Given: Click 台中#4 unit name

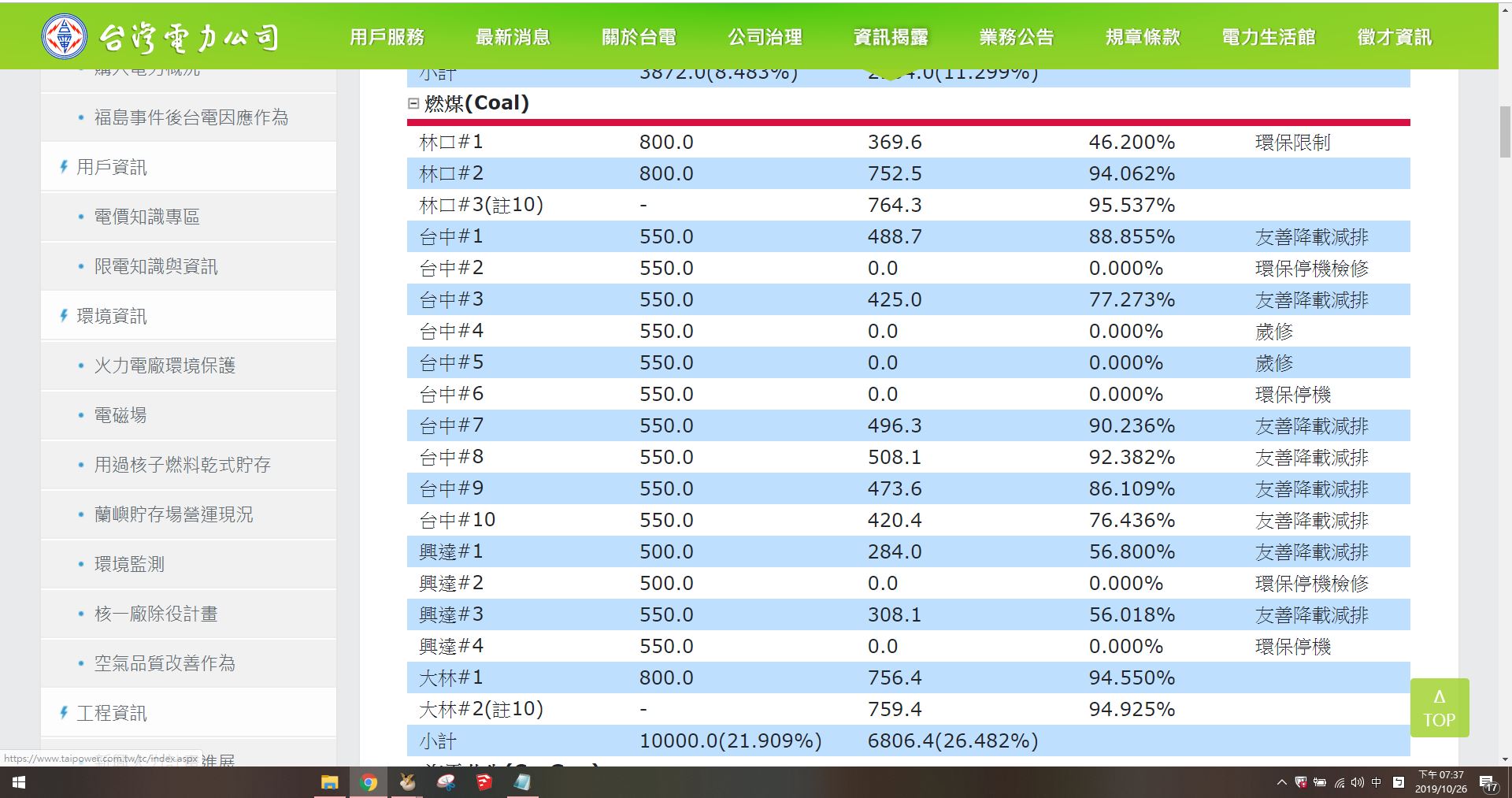Looking at the screenshot, I should (451, 331).
